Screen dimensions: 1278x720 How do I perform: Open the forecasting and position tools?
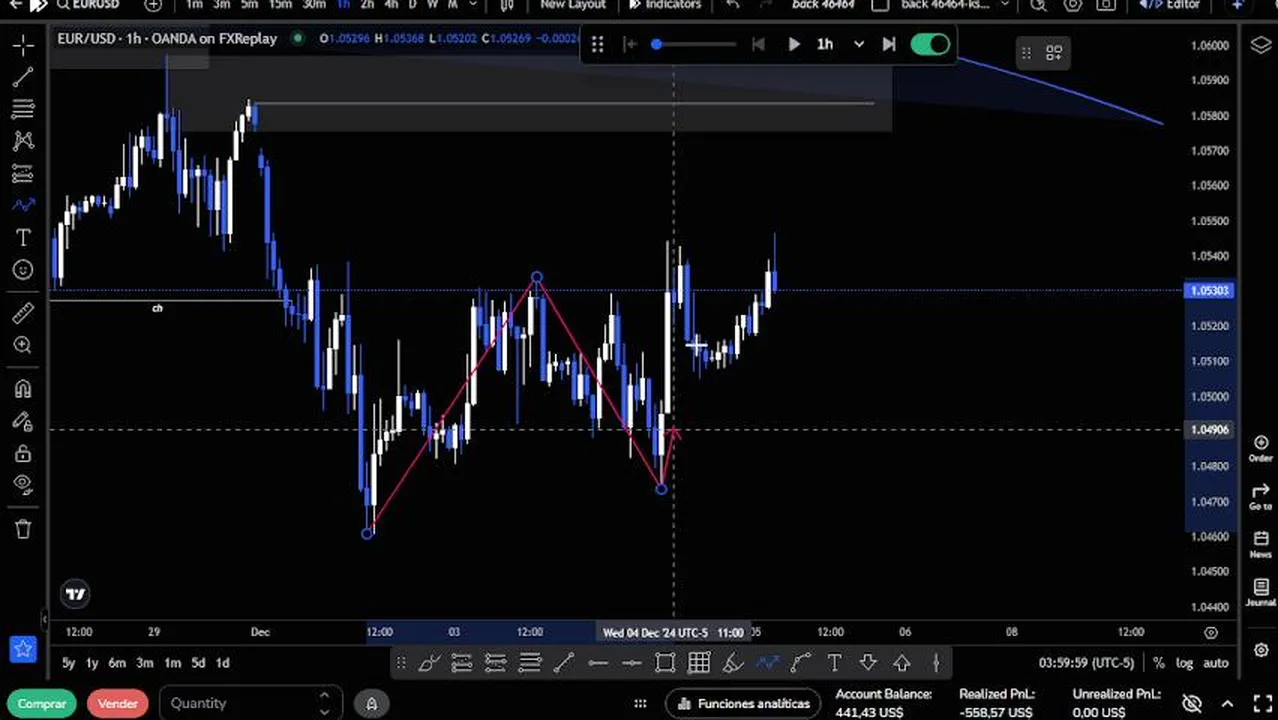pos(23,173)
